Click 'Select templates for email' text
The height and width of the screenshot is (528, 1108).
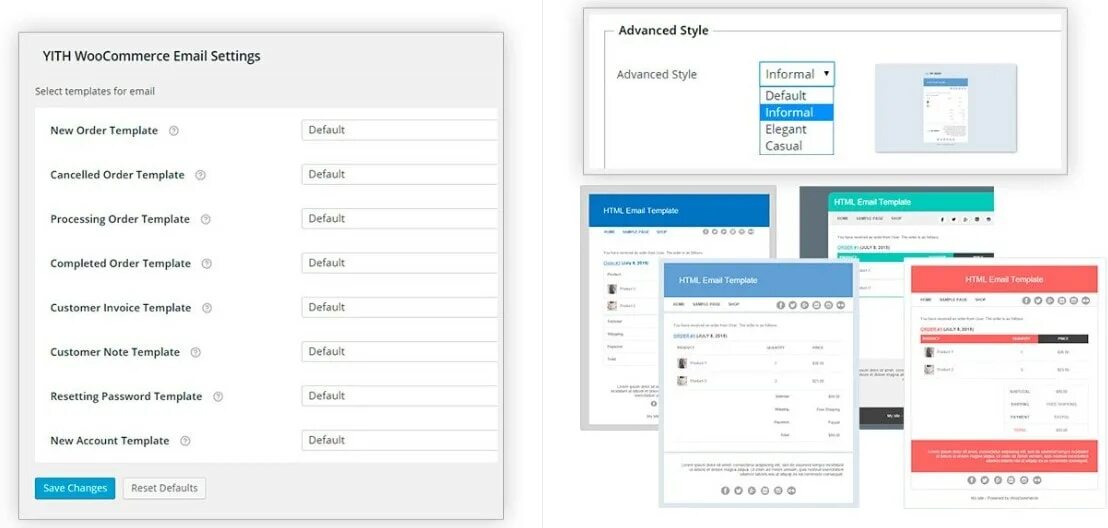pyautogui.click(x=95, y=91)
